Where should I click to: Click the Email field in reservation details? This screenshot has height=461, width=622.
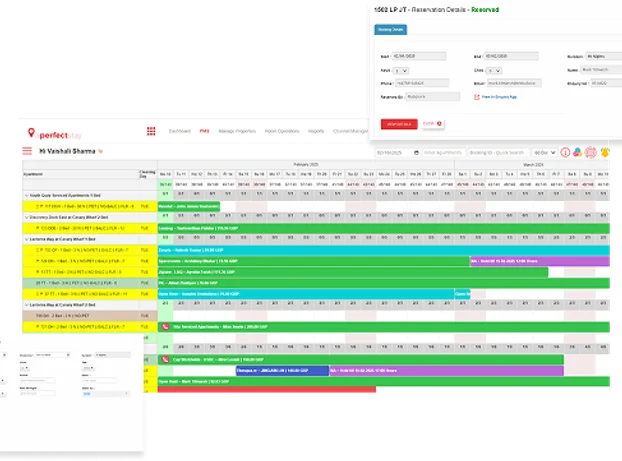(x=514, y=83)
